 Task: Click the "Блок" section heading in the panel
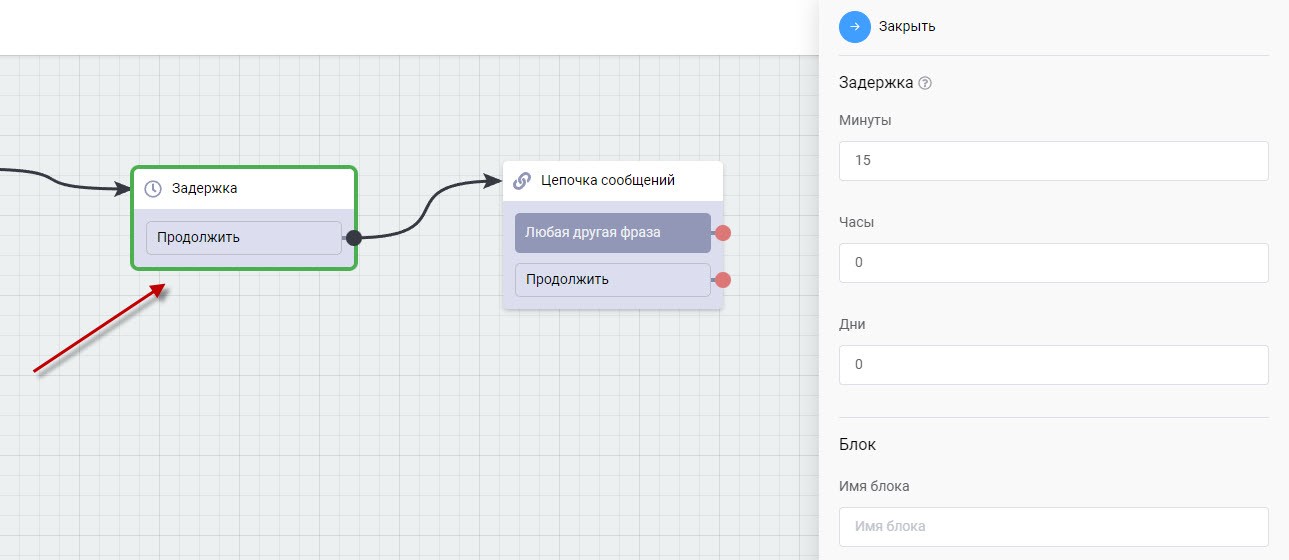[857, 444]
